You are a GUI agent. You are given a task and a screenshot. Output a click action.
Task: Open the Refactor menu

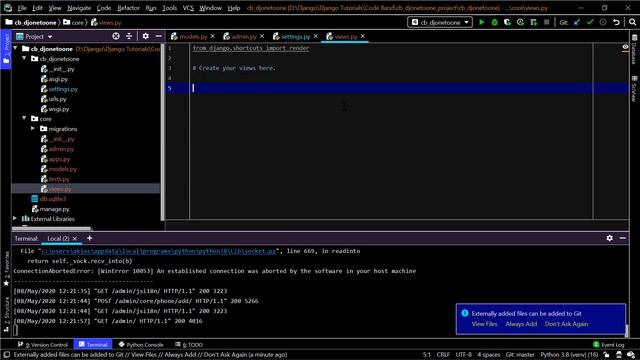[x=128, y=8]
